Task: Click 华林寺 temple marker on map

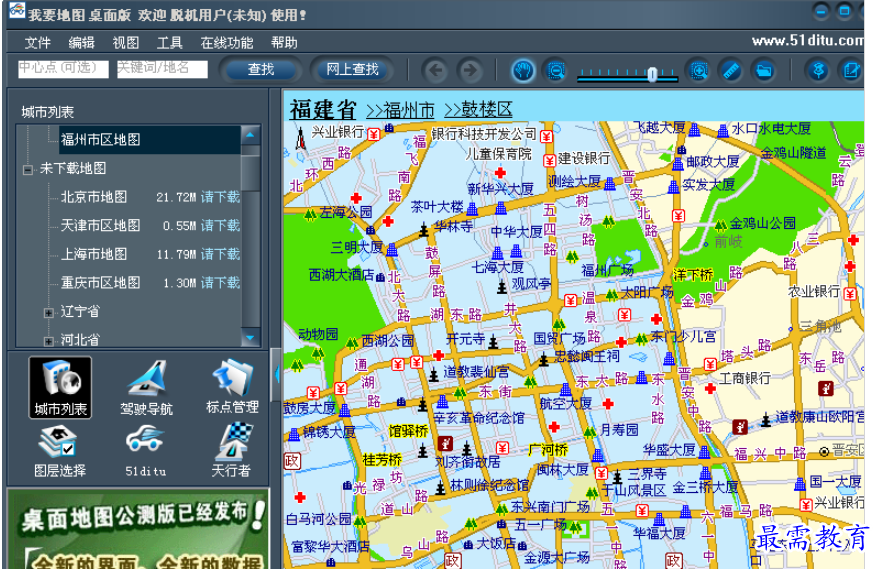Action: [x=424, y=230]
